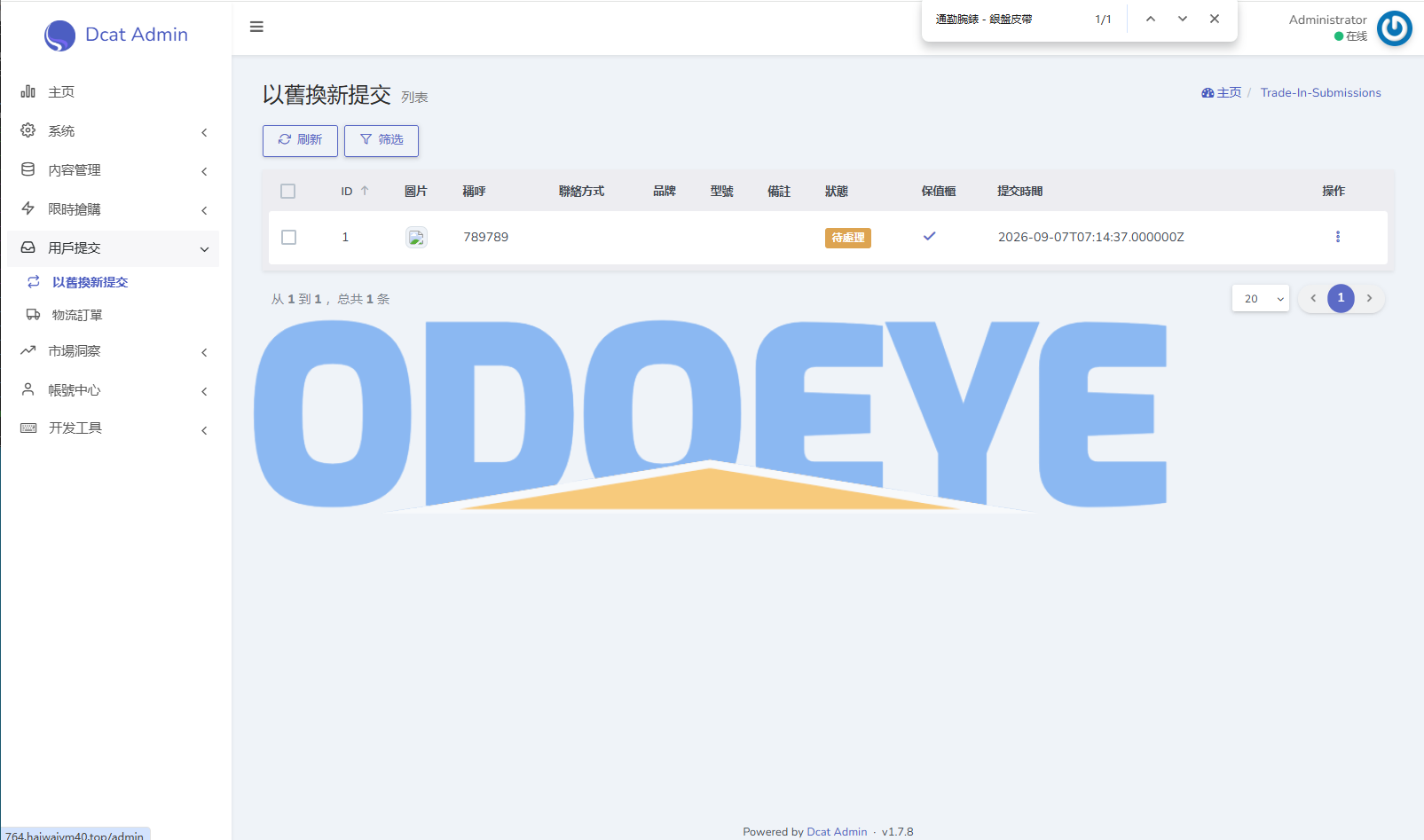Screen dimensions: 1424x840
Task: Click the 待處理 status badge
Action: coord(848,238)
